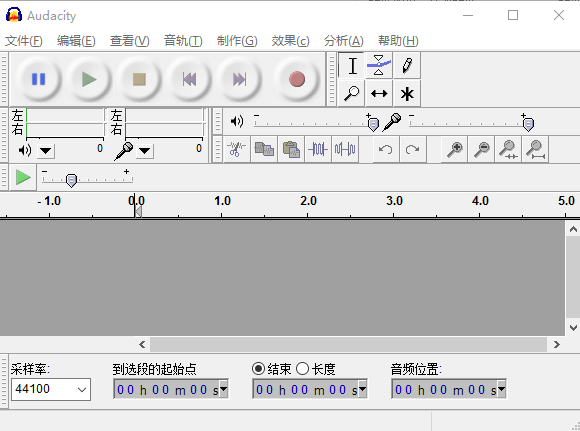Click the horizontal scrollbar right arrow
The image size is (580, 431).
tap(557, 344)
